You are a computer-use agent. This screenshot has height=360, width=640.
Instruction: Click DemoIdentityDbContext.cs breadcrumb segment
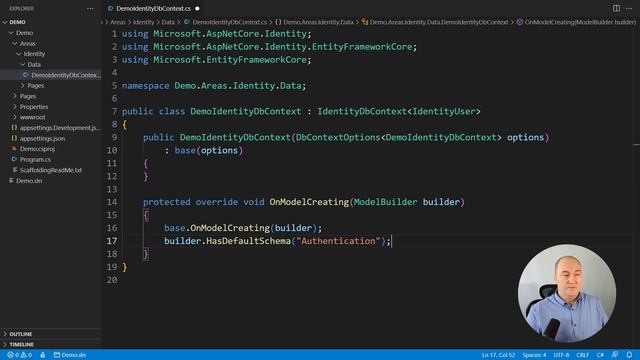pyautogui.click(x=225, y=22)
